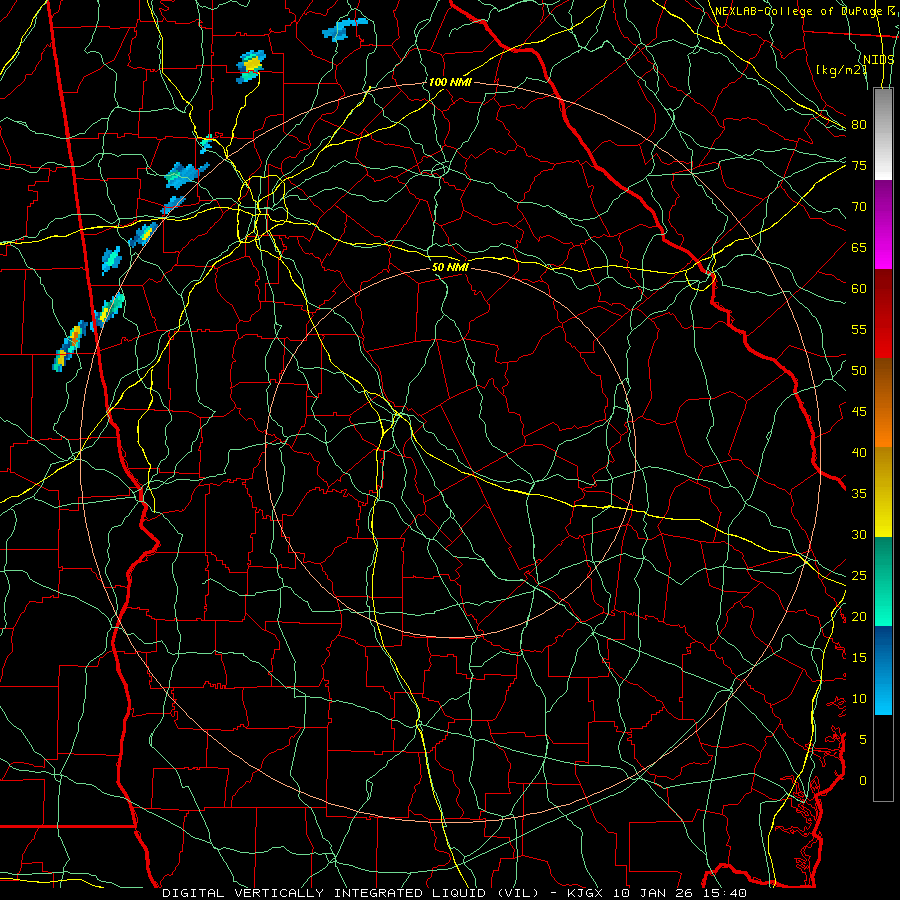Select the 35 value on the color scale
Viewport: 900px width, 900px height.
[859, 494]
